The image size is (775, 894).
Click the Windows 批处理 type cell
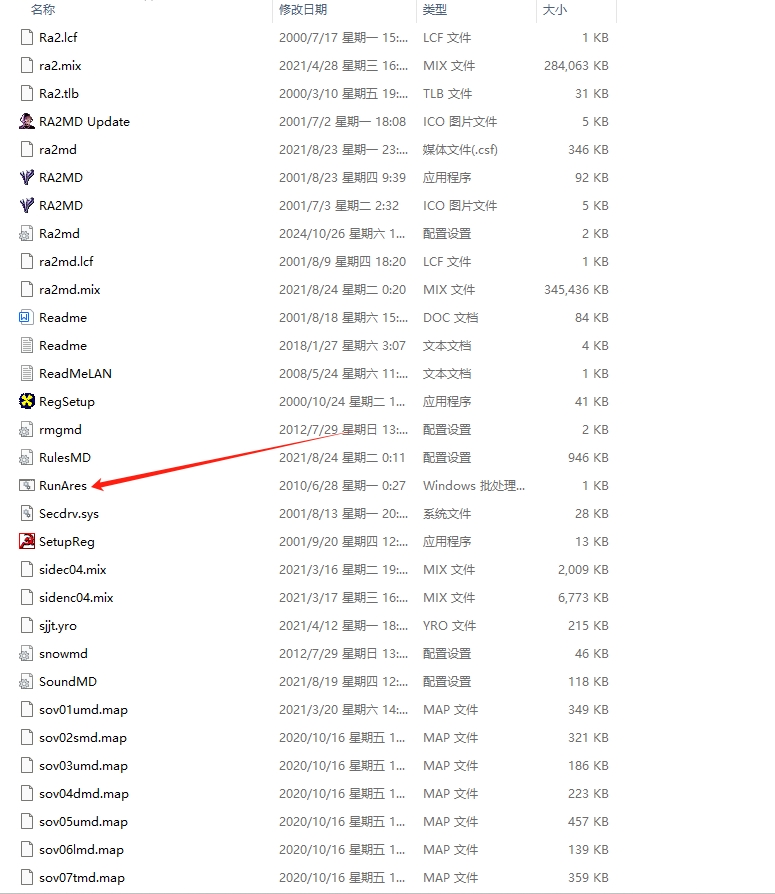coord(473,485)
